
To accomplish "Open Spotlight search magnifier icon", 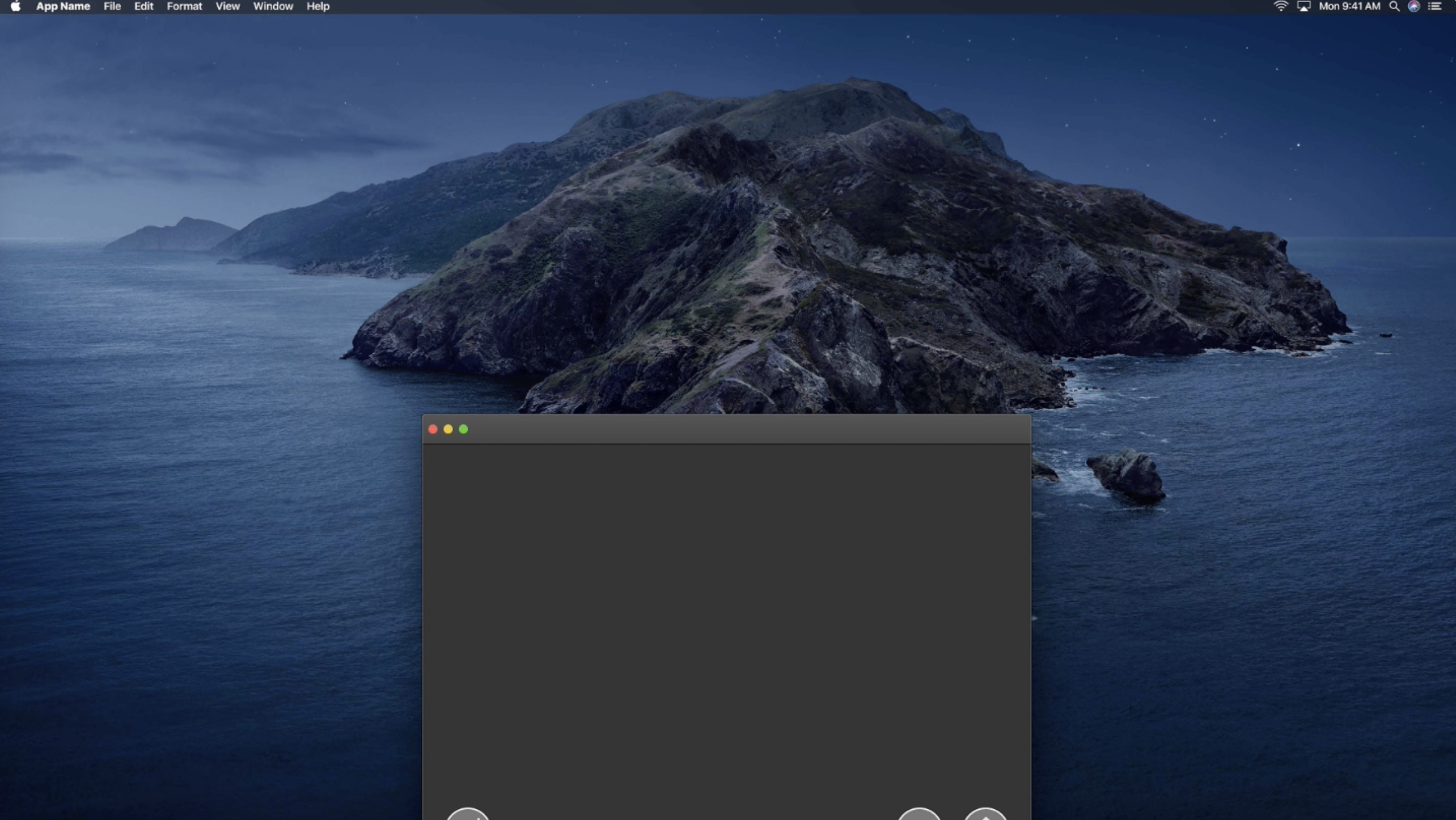I will [x=1394, y=6].
